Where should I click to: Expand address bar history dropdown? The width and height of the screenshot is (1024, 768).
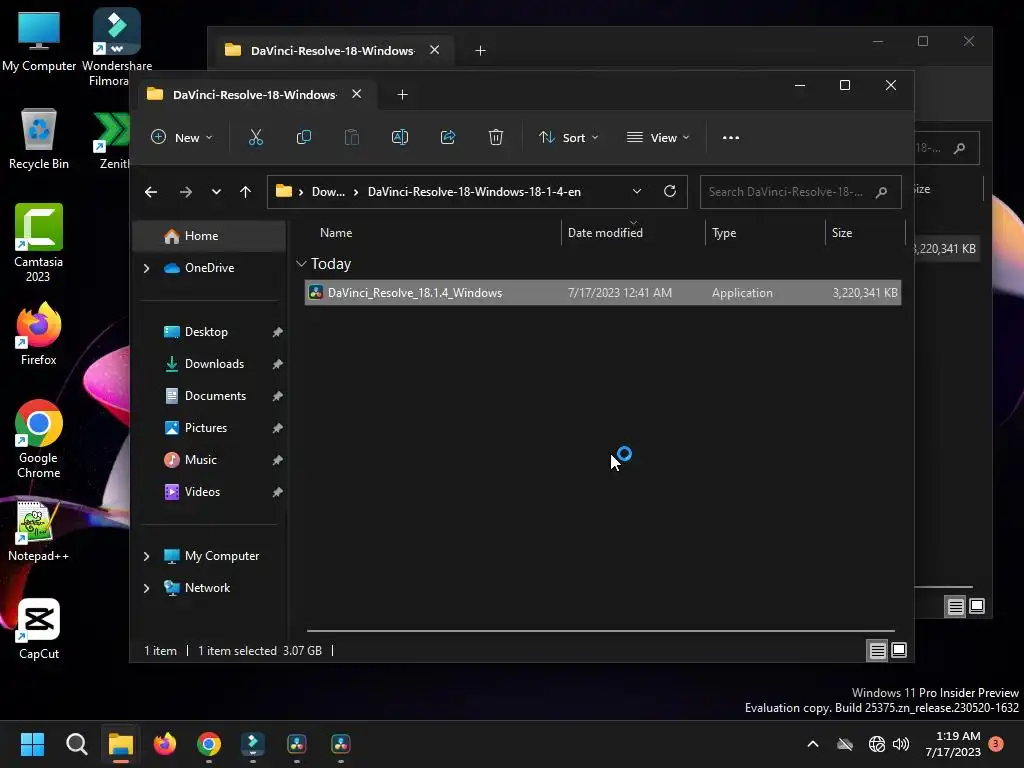tap(637, 191)
